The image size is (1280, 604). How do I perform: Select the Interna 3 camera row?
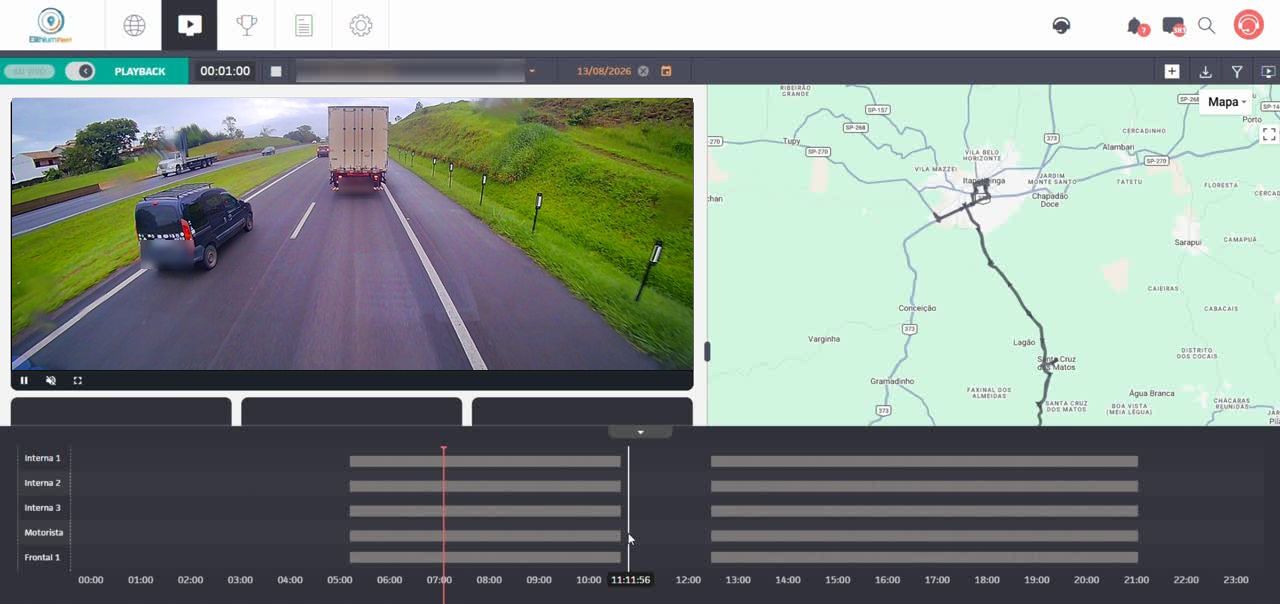coord(43,508)
